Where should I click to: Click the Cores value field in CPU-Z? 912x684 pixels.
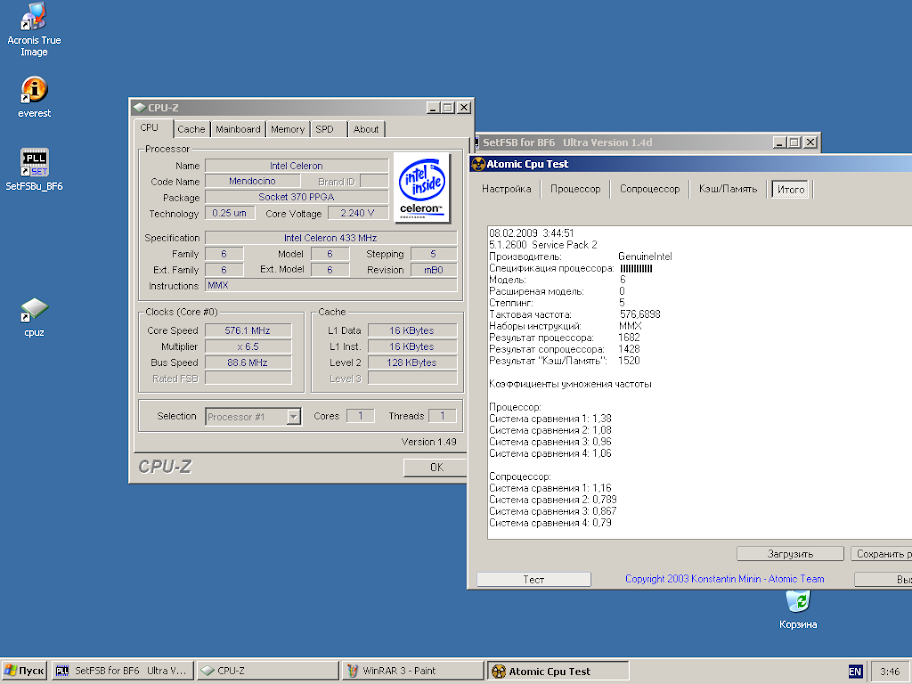tap(360, 416)
